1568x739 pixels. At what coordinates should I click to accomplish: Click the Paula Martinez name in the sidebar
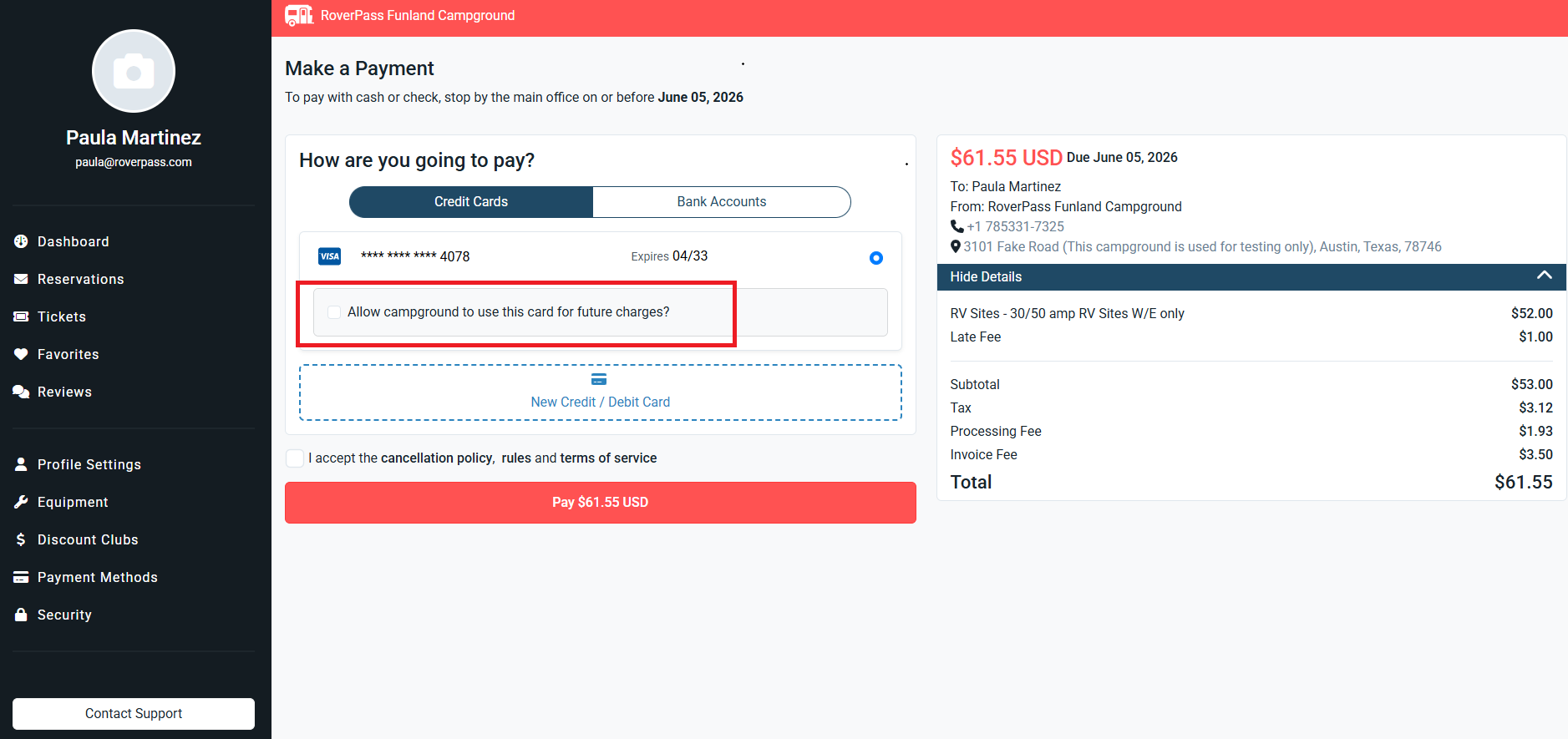134,138
